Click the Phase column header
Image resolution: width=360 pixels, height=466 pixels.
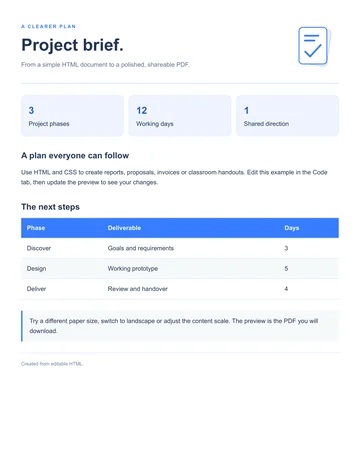click(x=36, y=228)
